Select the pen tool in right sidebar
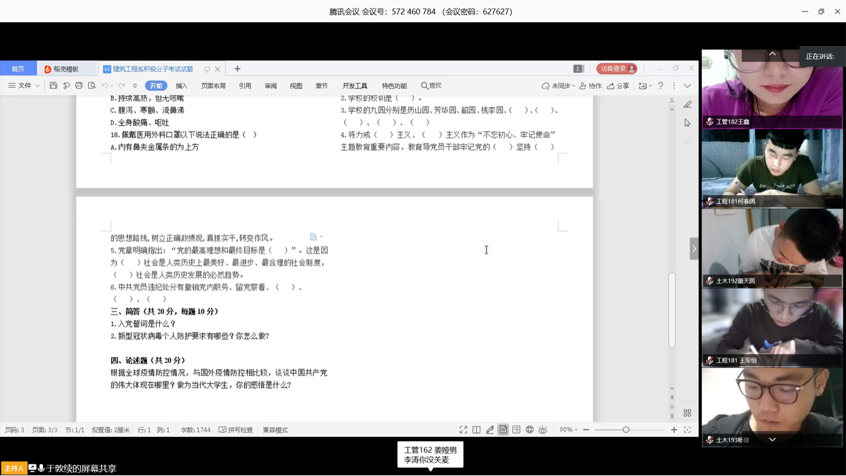Screen dimensions: 846x476 (x=687, y=104)
